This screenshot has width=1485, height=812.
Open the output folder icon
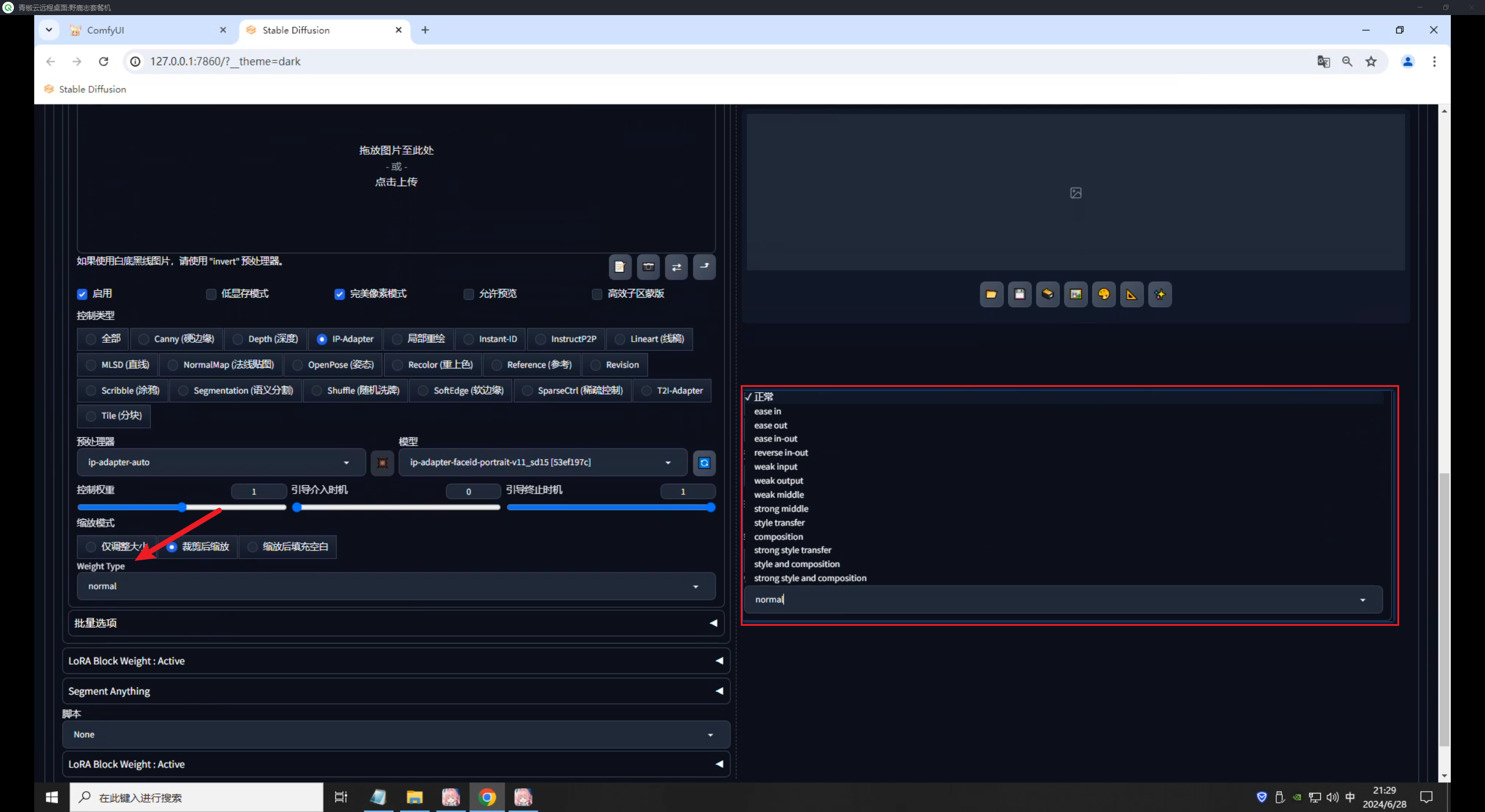point(991,295)
